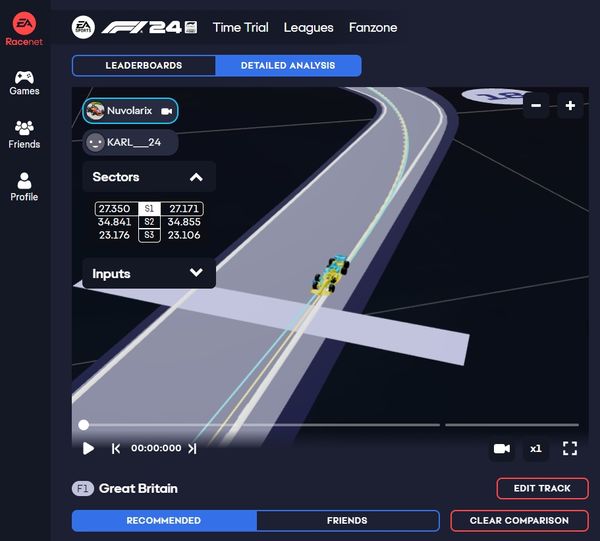
Task: Select the KARL___24 driver chip
Action: point(130,142)
